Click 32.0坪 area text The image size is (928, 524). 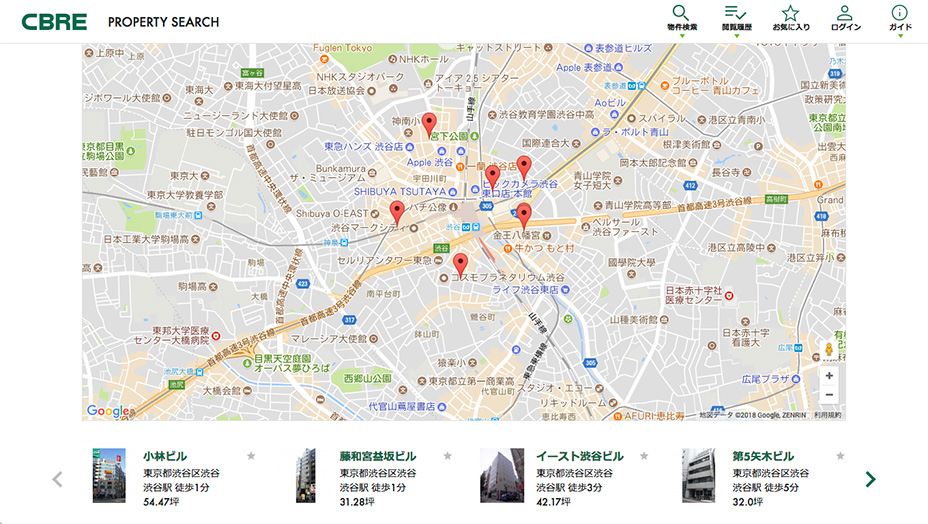[747, 502]
